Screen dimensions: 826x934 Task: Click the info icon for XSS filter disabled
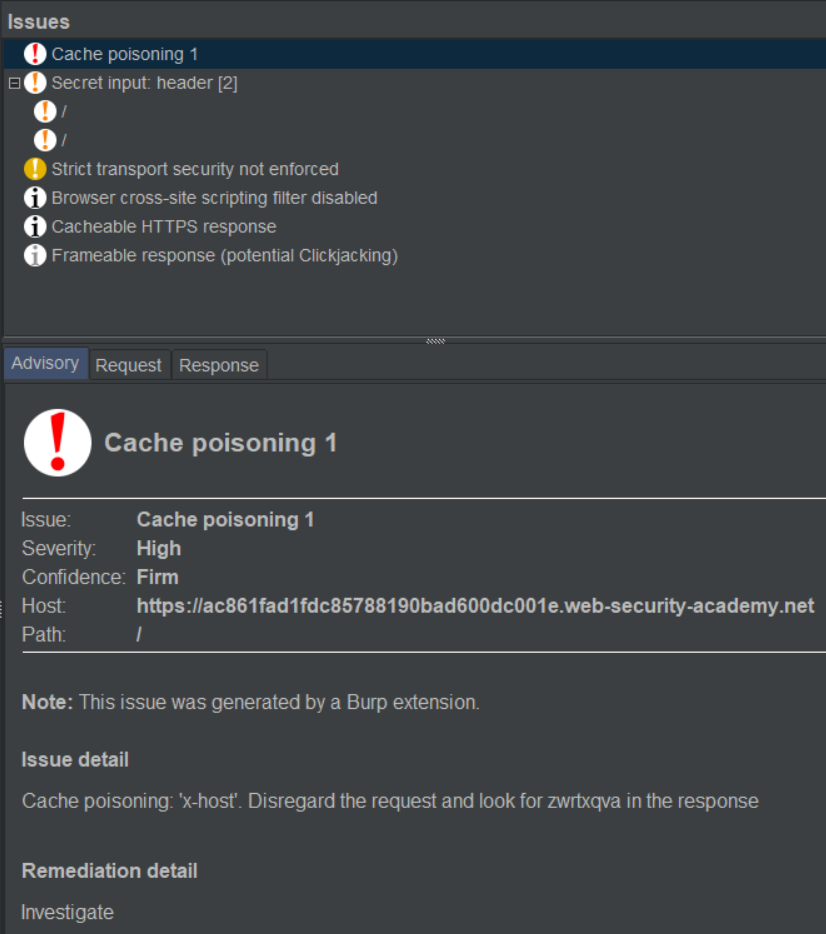point(35,198)
